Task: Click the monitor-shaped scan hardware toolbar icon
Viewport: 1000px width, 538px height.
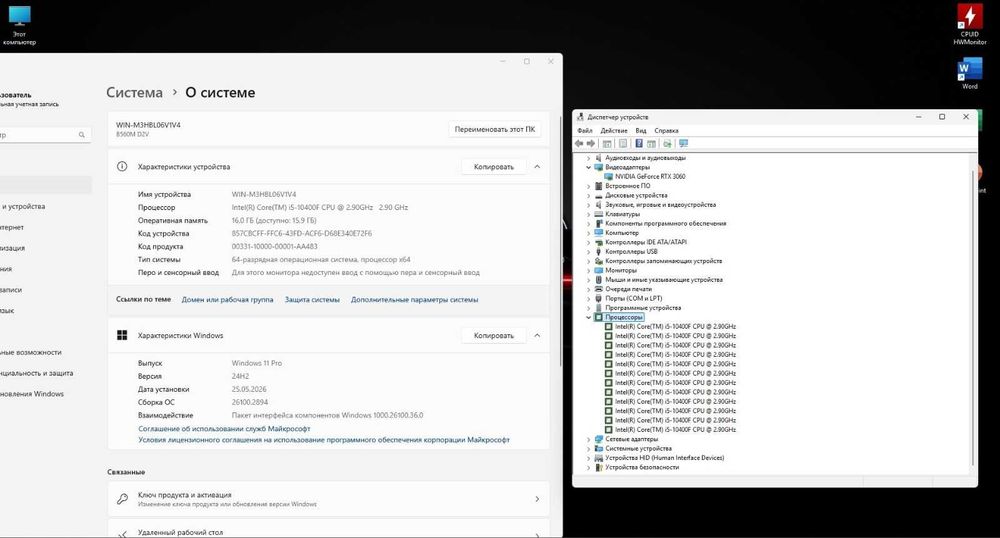Action: [x=684, y=143]
